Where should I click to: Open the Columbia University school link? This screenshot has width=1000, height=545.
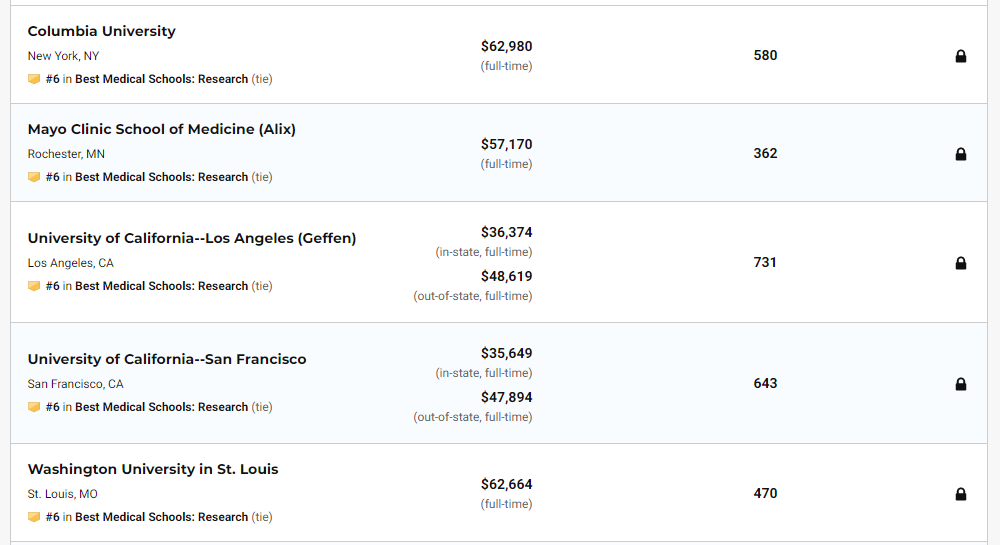click(101, 31)
